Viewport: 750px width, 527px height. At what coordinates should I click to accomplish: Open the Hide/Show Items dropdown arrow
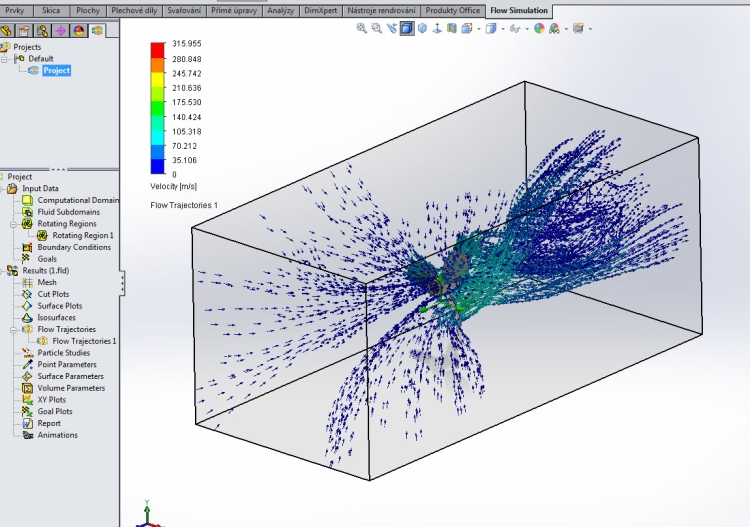[x=527, y=29]
